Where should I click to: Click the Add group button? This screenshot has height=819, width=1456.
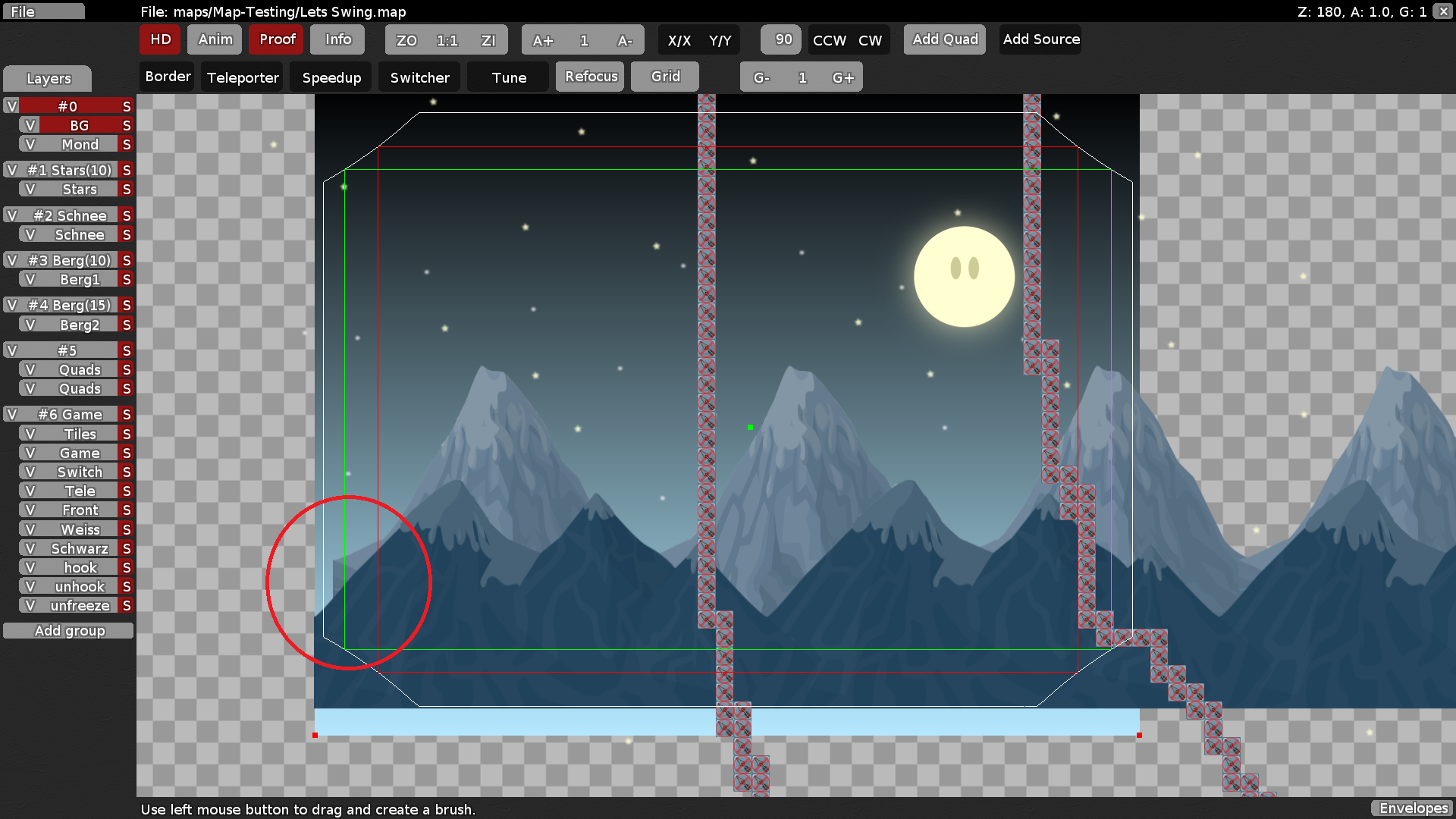point(70,630)
